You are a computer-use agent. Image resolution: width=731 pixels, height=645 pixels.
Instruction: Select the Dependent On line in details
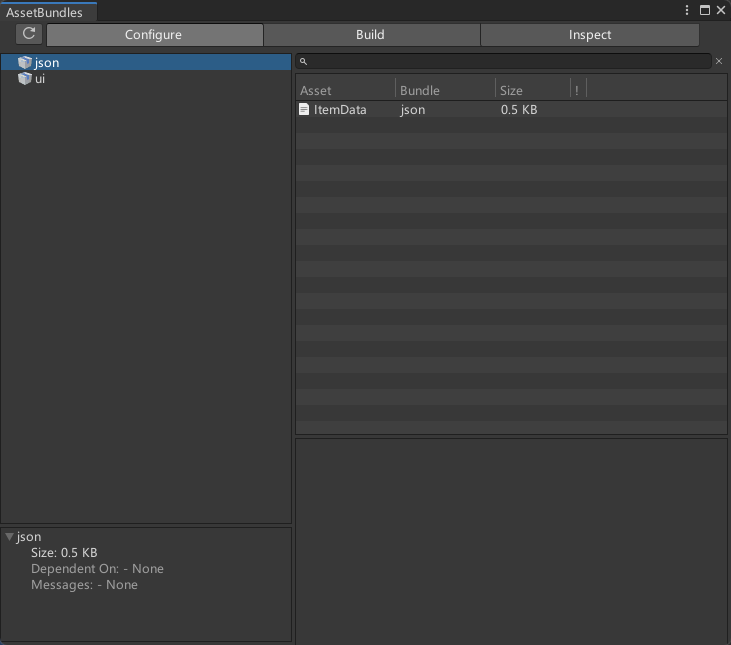[x=97, y=569]
